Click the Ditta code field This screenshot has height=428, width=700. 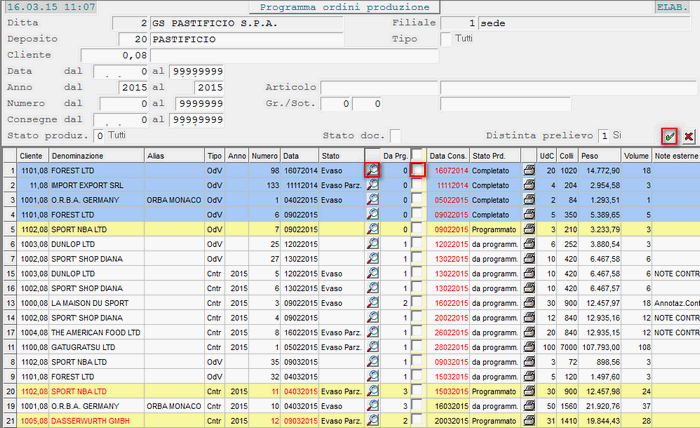(x=130, y=23)
